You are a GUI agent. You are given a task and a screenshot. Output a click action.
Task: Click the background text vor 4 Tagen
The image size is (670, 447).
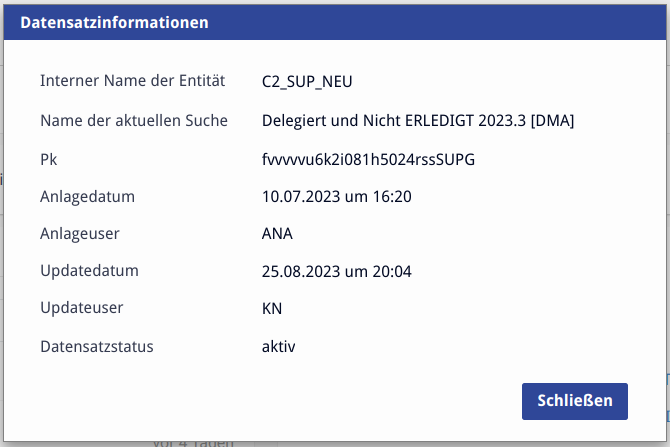(x=193, y=442)
